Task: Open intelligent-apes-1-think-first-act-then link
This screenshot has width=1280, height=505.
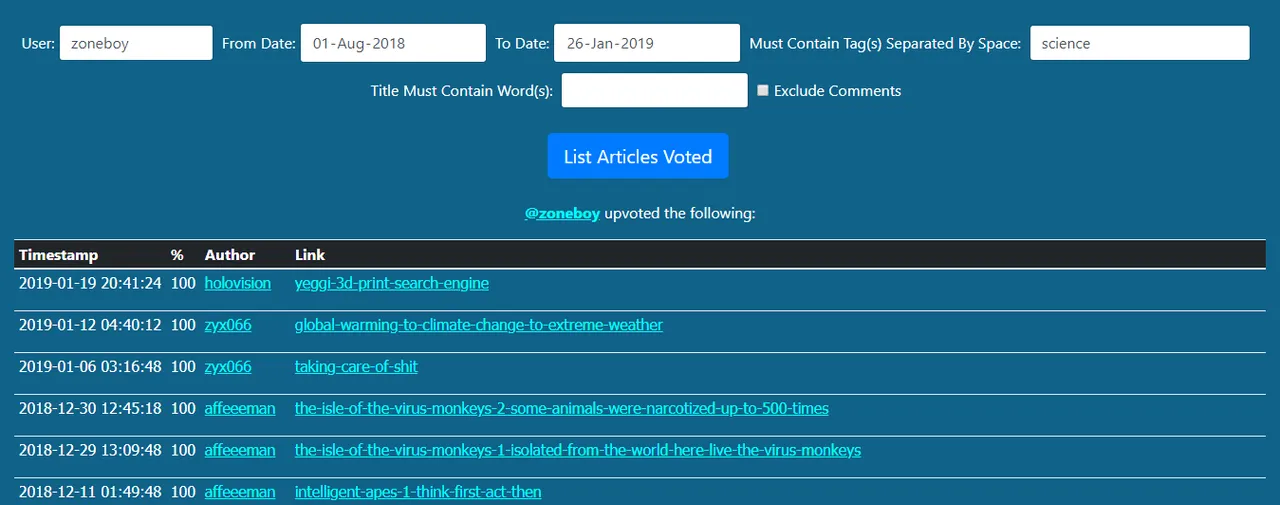Action: point(418,492)
